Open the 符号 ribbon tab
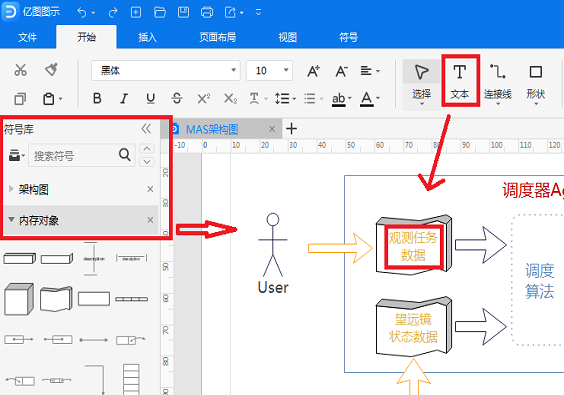The height and width of the screenshot is (395, 564). [349, 37]
